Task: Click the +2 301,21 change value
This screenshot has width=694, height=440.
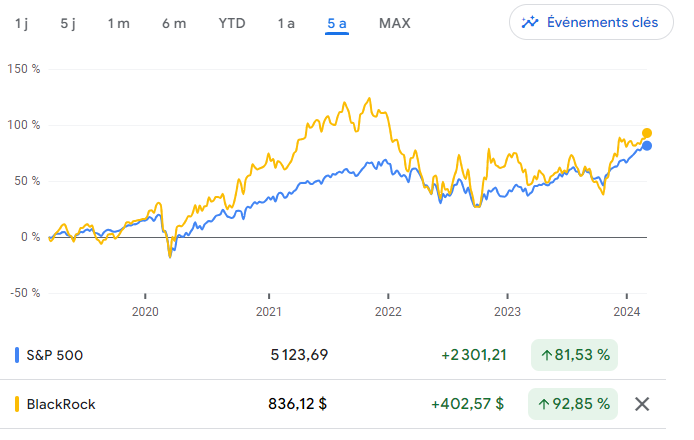Action: click(x=474, y=355)
